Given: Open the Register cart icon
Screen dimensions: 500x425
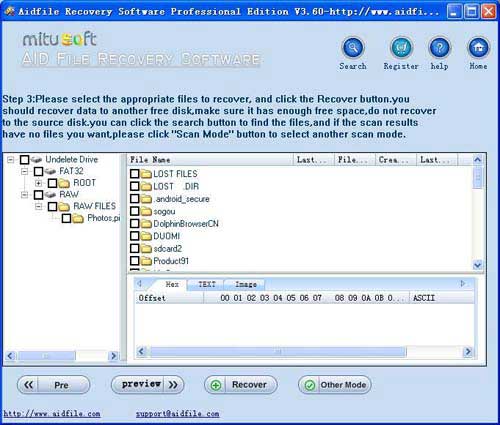Looking at the screenshot, I should (x=401, y=48).
